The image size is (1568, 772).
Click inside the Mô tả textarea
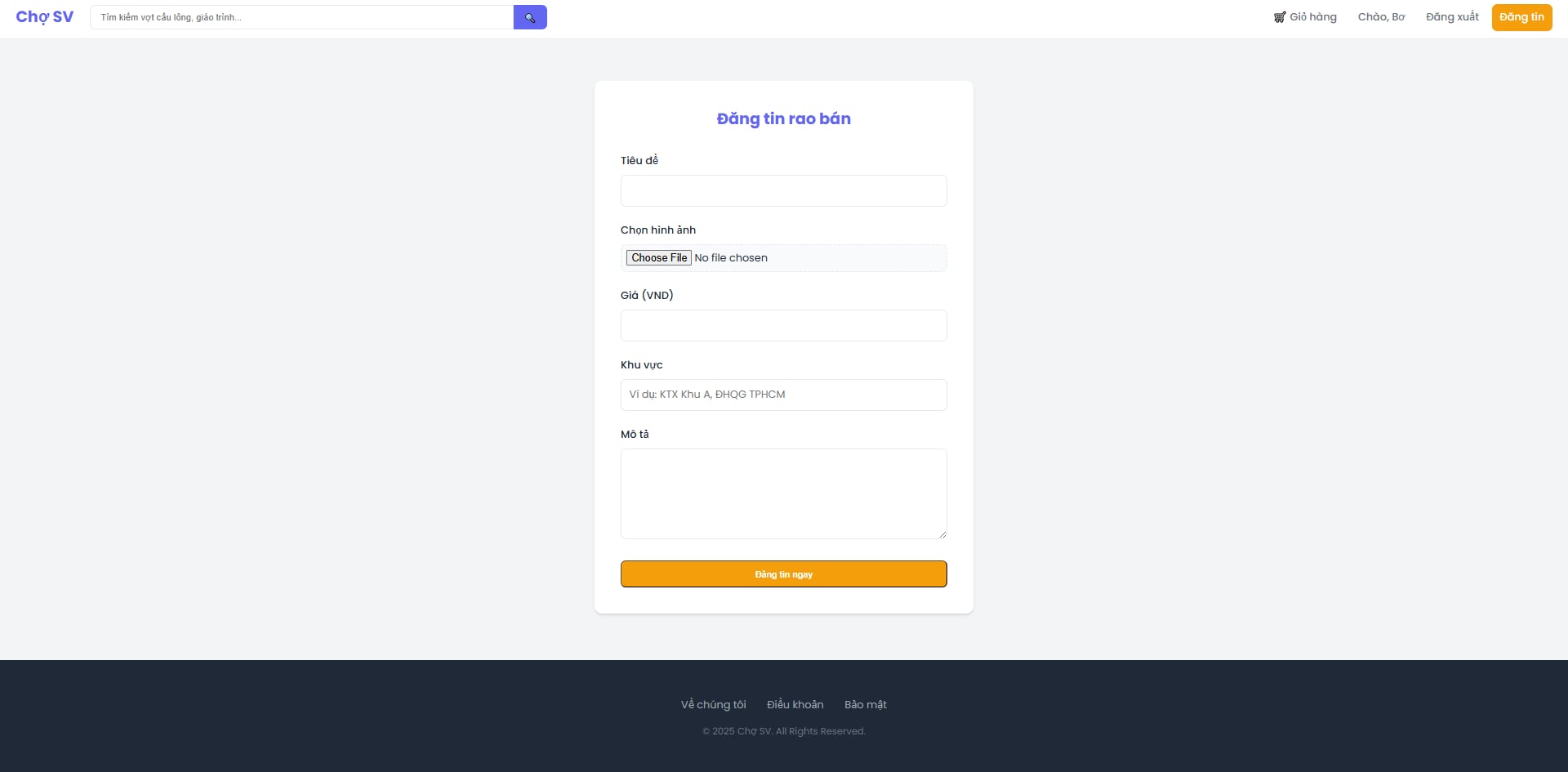coord(784,493)
